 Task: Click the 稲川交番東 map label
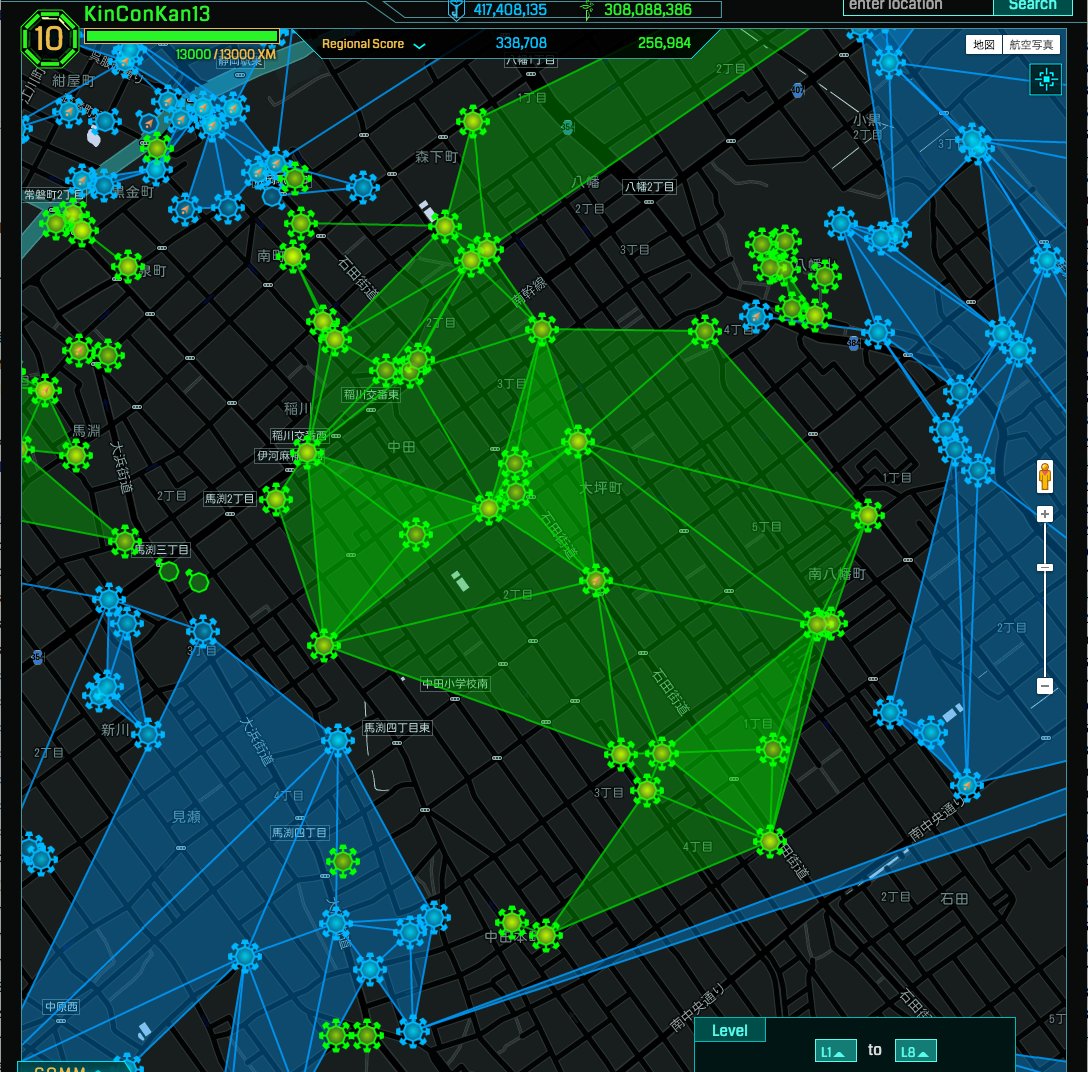coord(371,395)
